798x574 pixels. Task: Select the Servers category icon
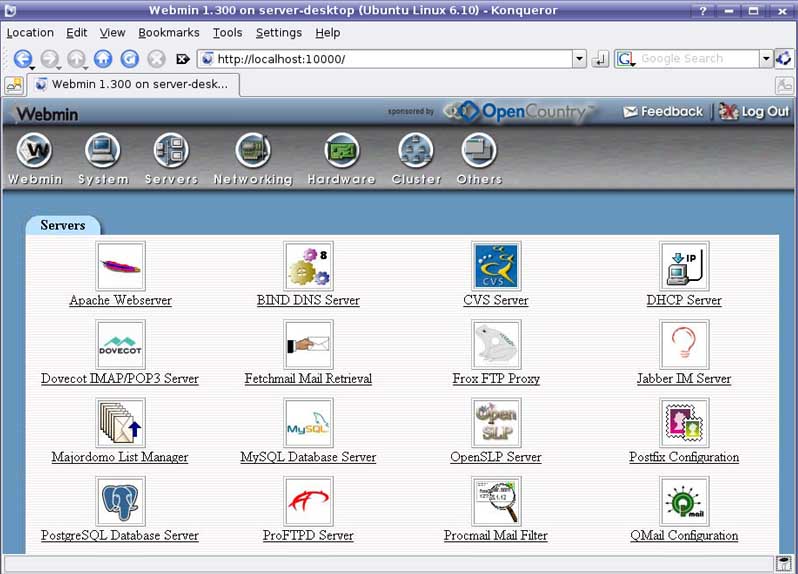(171, 151)
